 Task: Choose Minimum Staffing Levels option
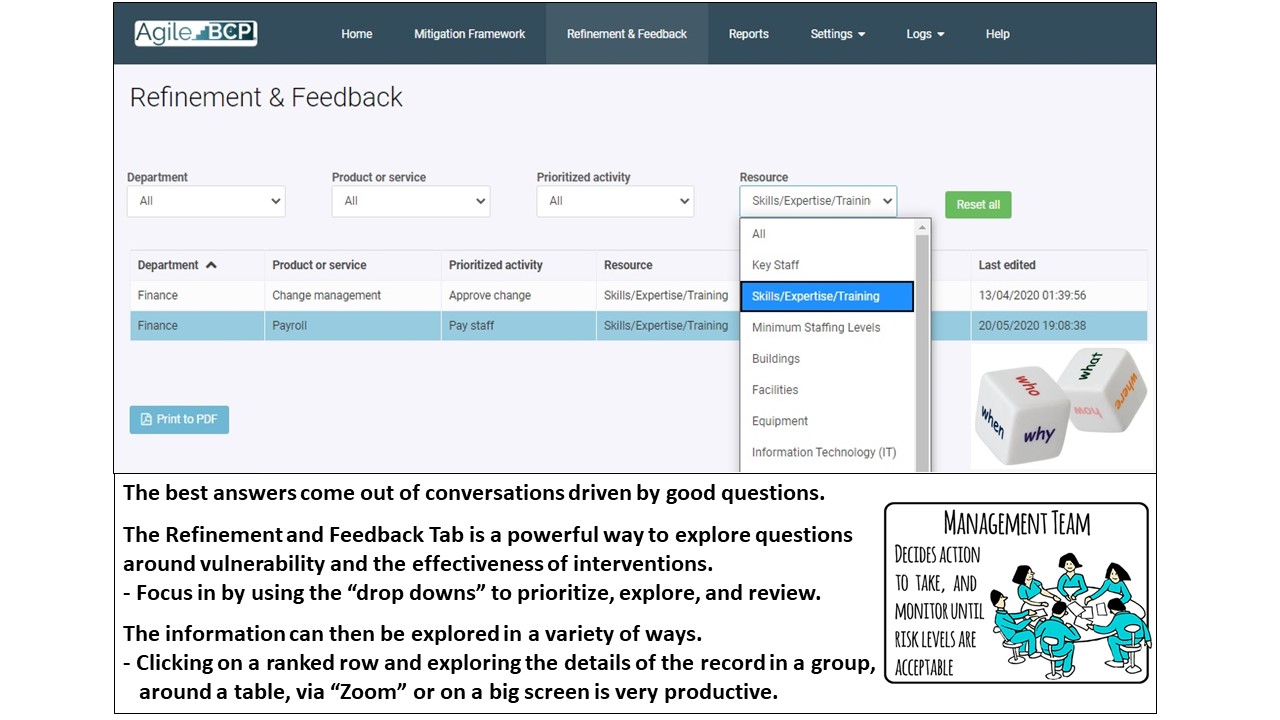pyautogui.click(x=816, y=327)
